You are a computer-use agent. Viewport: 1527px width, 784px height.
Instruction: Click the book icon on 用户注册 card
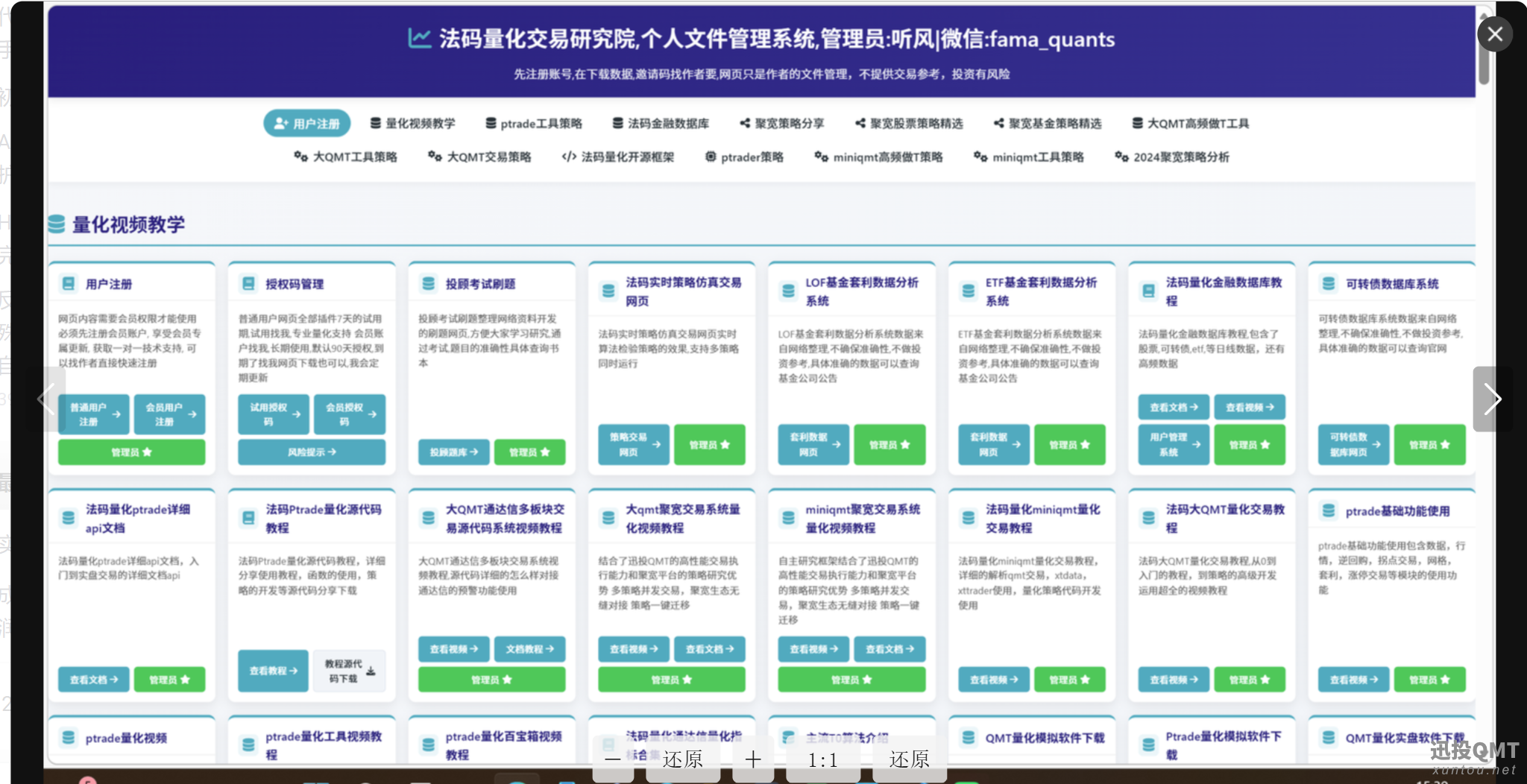pos(69,284)
